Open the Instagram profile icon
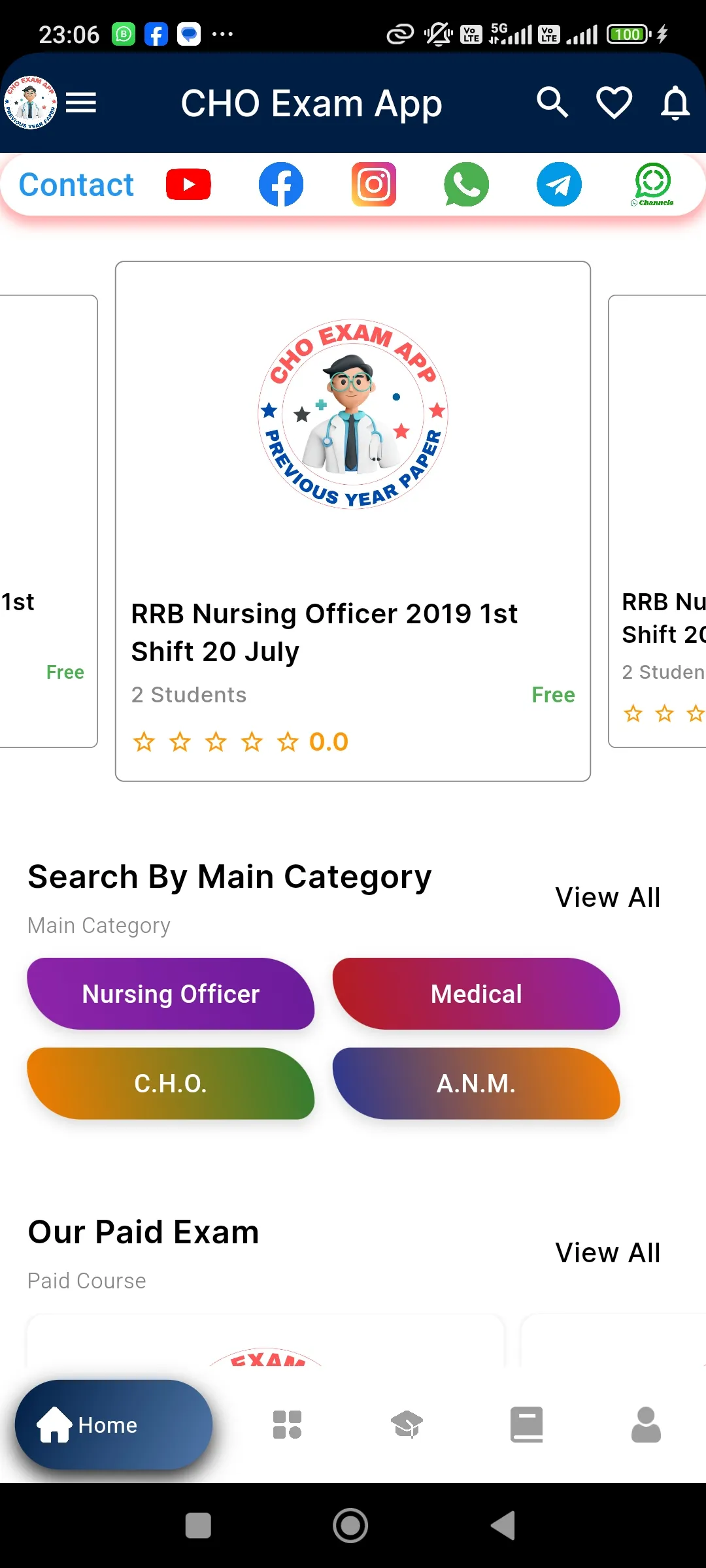706x1568 pixels. point(374,184)
